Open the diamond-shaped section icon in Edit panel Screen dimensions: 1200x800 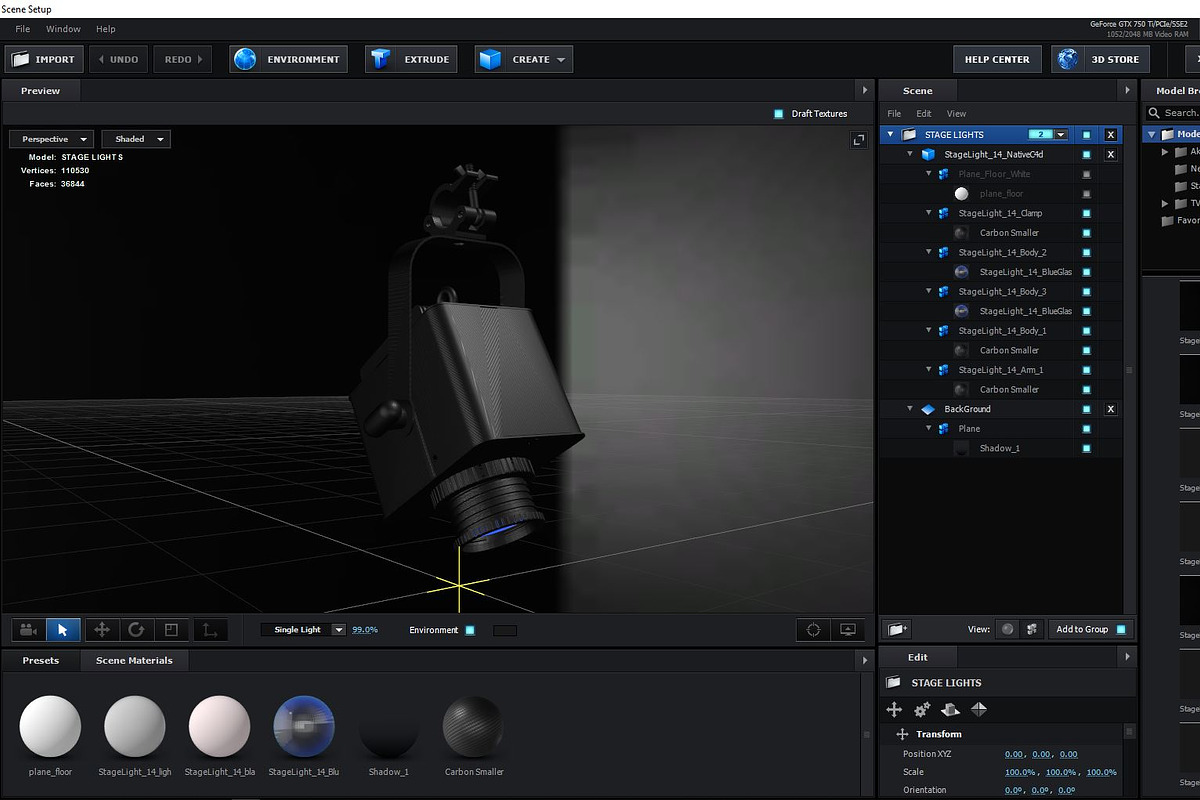click(x=979, y=709)
